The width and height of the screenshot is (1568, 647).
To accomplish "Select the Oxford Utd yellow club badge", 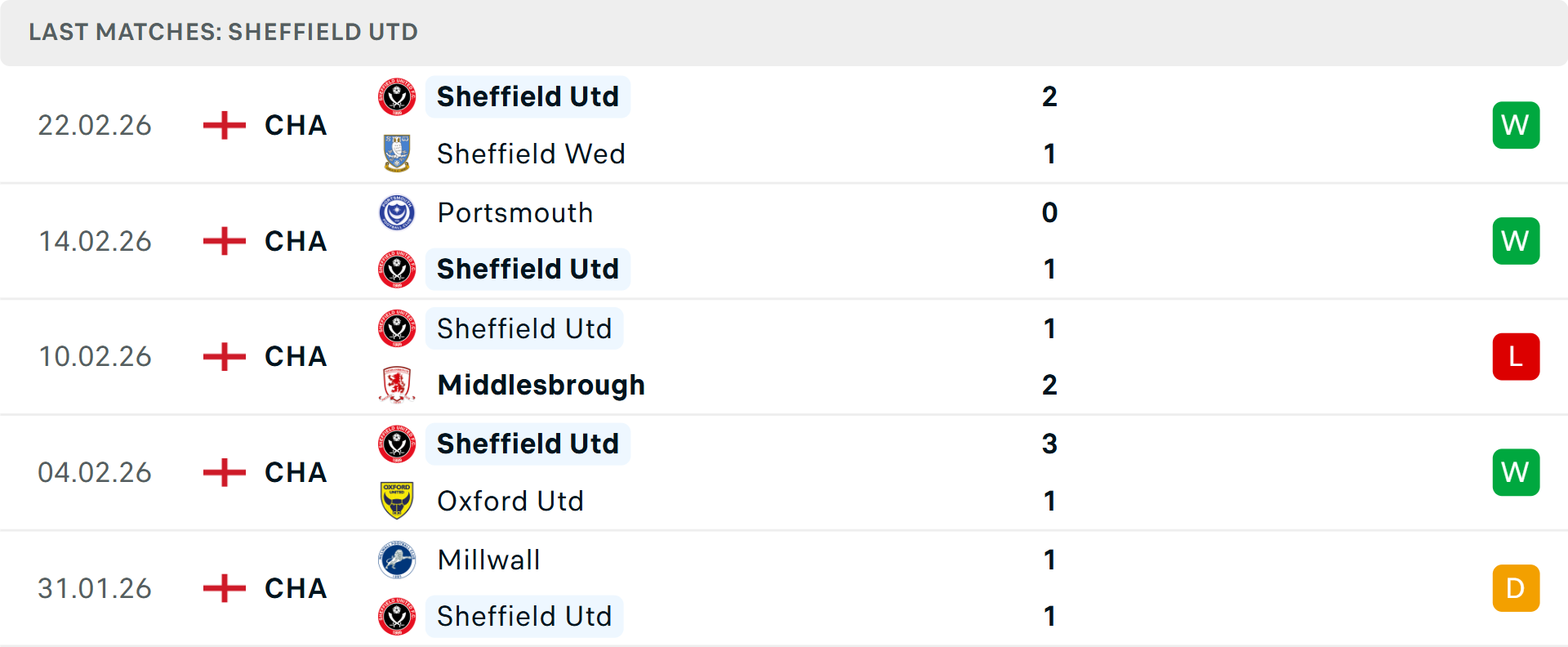I will coord(398,501).
